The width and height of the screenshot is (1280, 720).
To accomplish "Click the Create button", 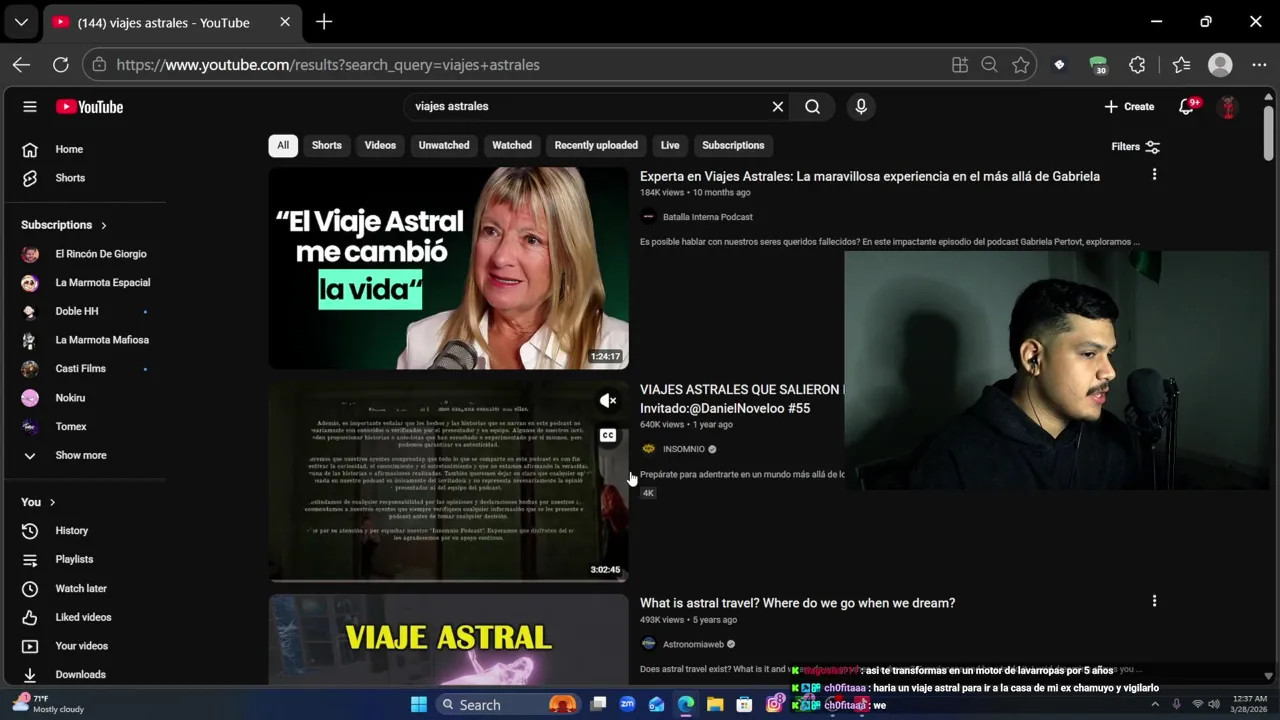I will coord(1129,106).
